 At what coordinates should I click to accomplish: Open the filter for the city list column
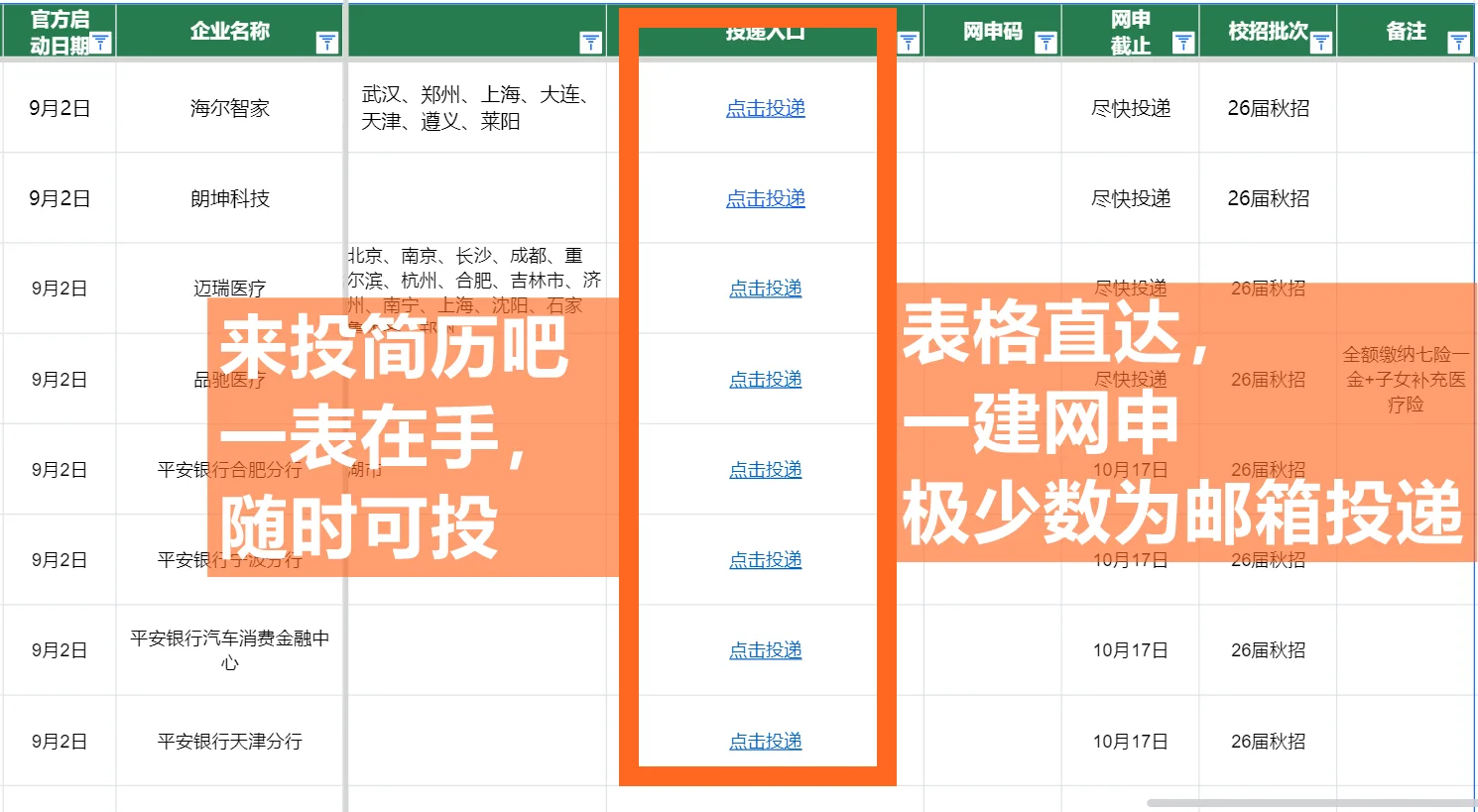[591, 43]
